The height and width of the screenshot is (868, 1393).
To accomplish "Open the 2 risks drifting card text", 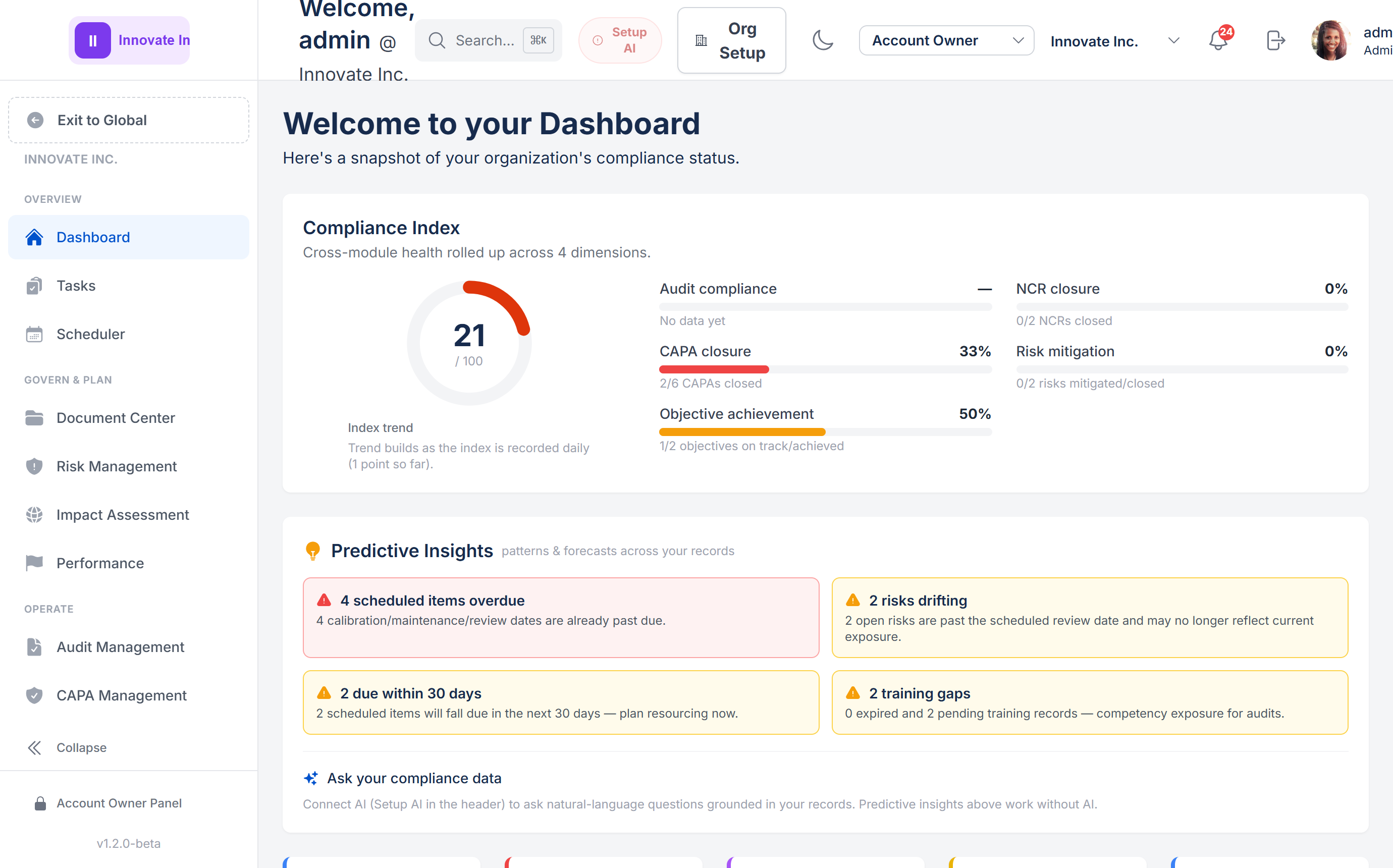I will [1079, 629].
